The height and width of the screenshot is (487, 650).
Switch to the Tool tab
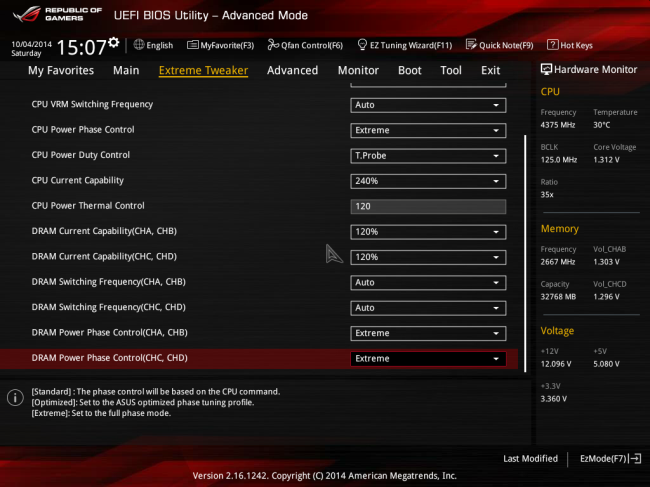click(x=451, y=70)
